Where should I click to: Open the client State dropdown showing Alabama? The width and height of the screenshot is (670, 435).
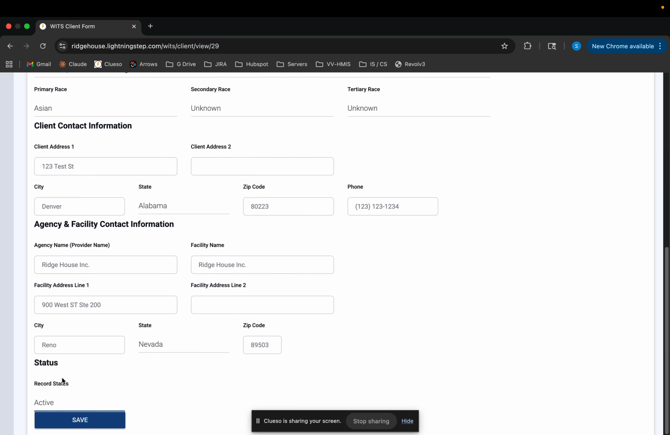coord(183,206)
